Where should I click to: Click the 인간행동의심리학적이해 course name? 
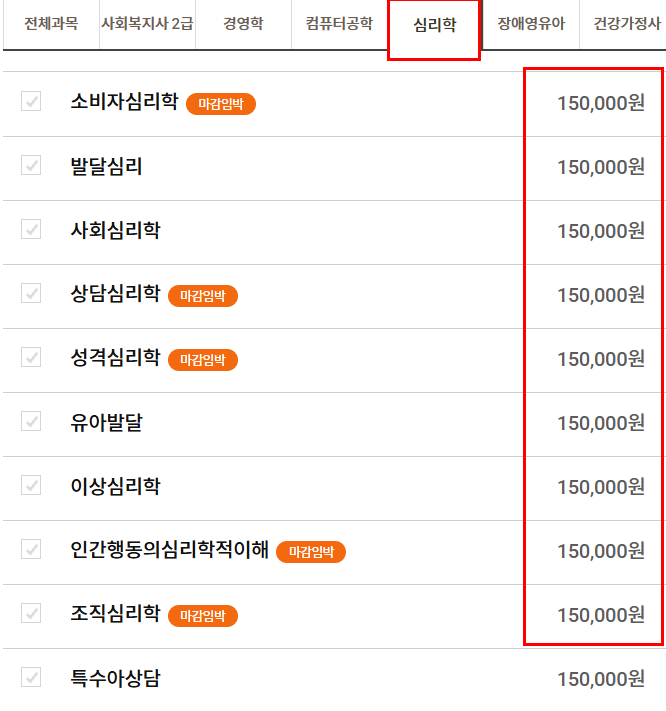pos(169,551)
